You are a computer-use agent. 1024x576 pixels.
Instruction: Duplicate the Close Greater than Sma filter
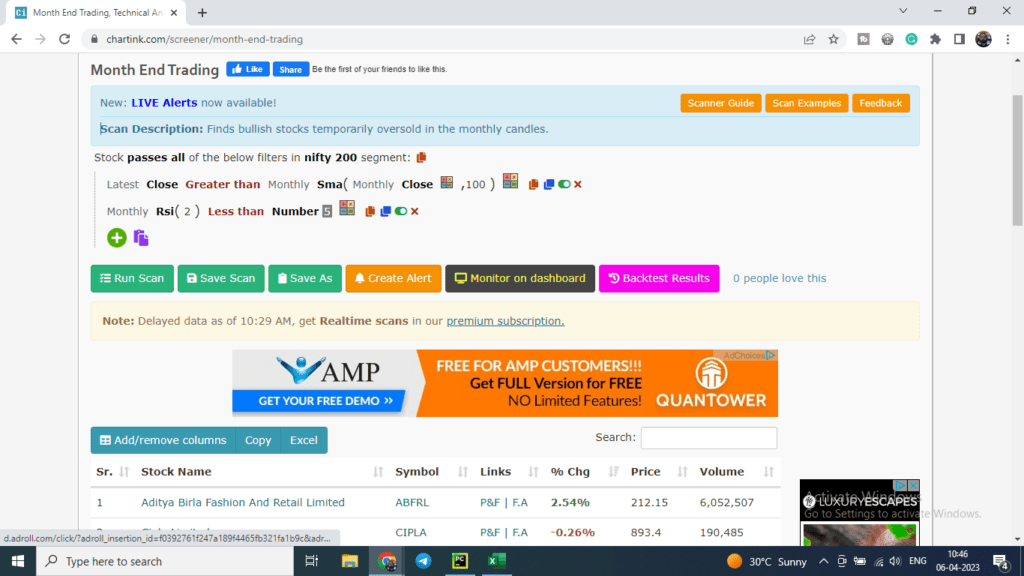point(549,185)
